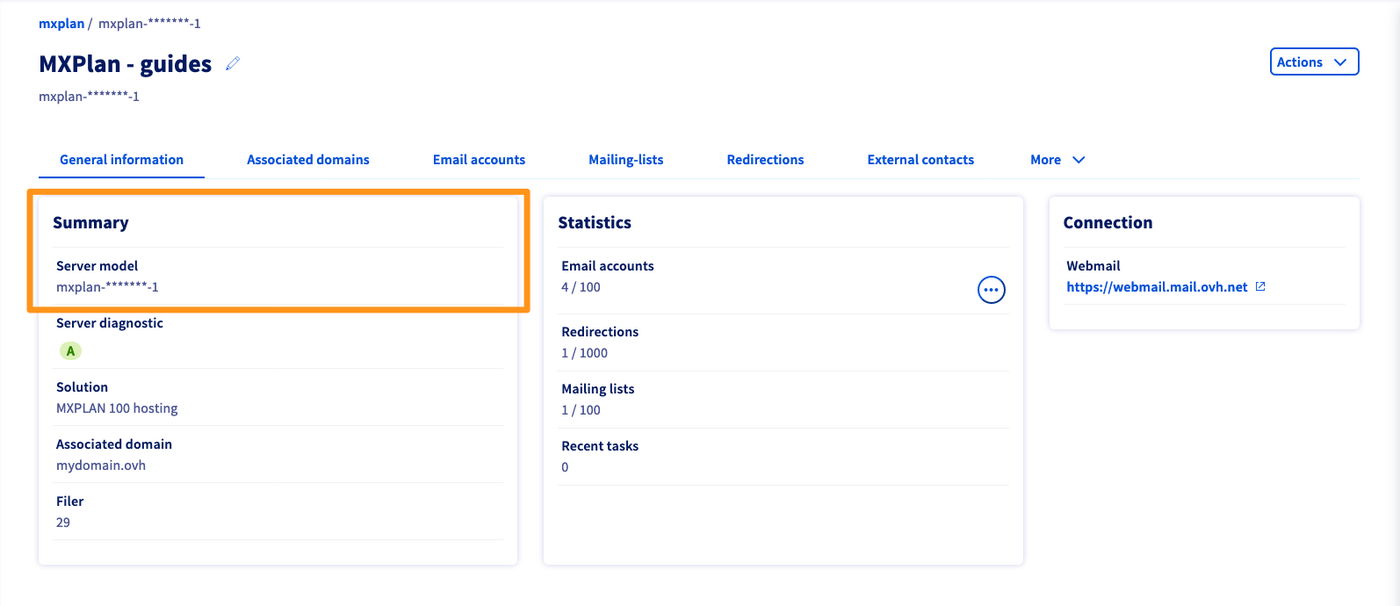Open the Actions dropdown button
The width and height of the screenshot is (1400, 606).
pyautogui.click(x=1313, y=62)
